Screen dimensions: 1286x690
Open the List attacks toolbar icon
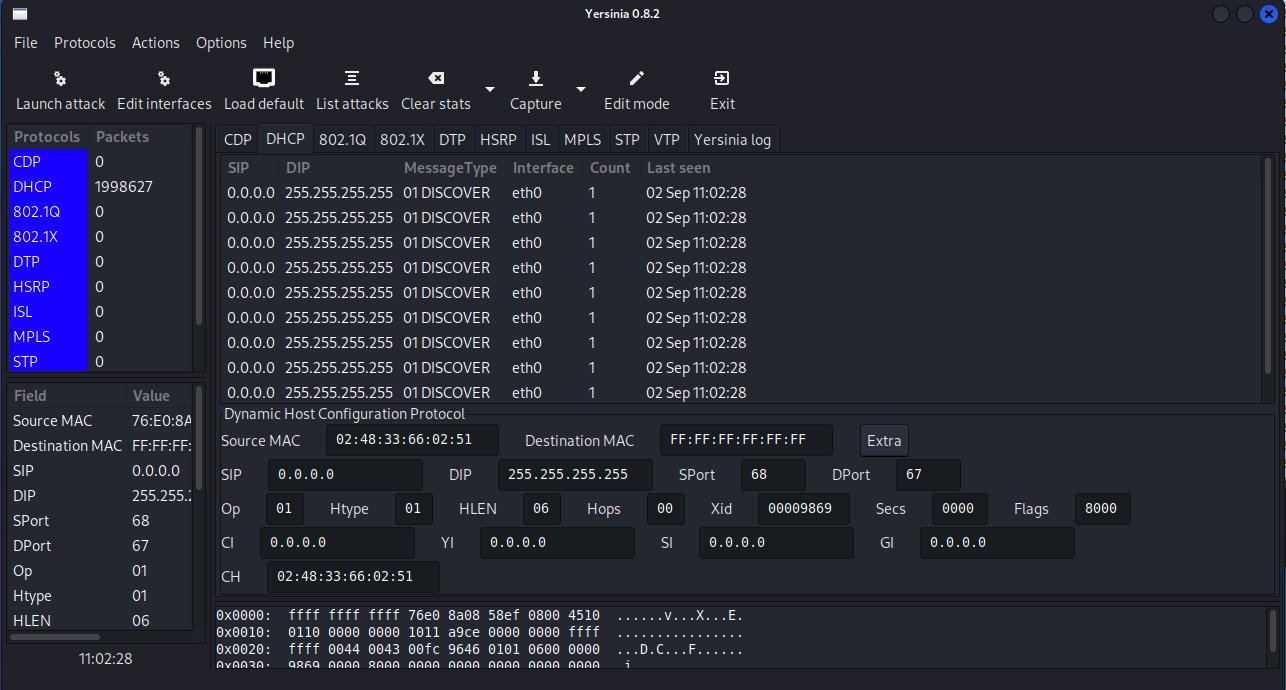pos(352,78)
